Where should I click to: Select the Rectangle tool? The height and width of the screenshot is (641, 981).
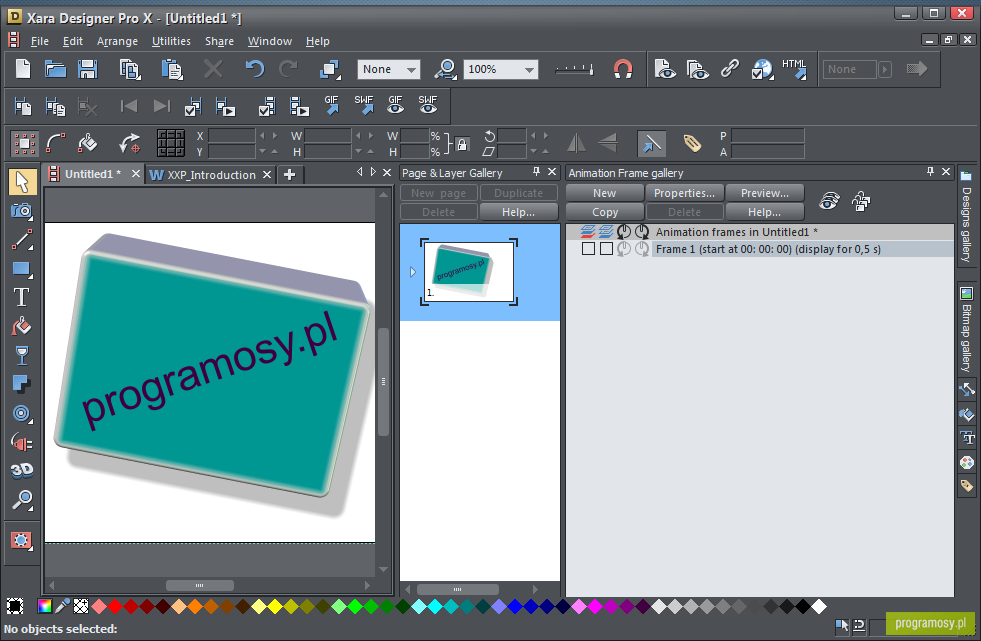[22, 269]
